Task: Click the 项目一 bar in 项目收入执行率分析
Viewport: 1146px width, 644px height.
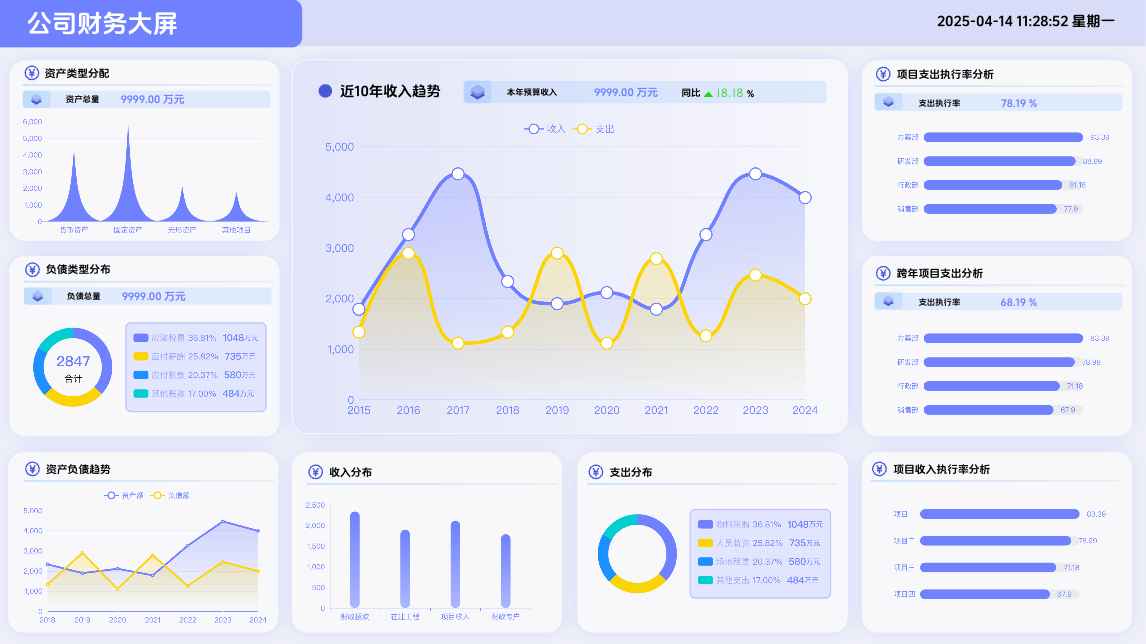Action: (999, 514)
